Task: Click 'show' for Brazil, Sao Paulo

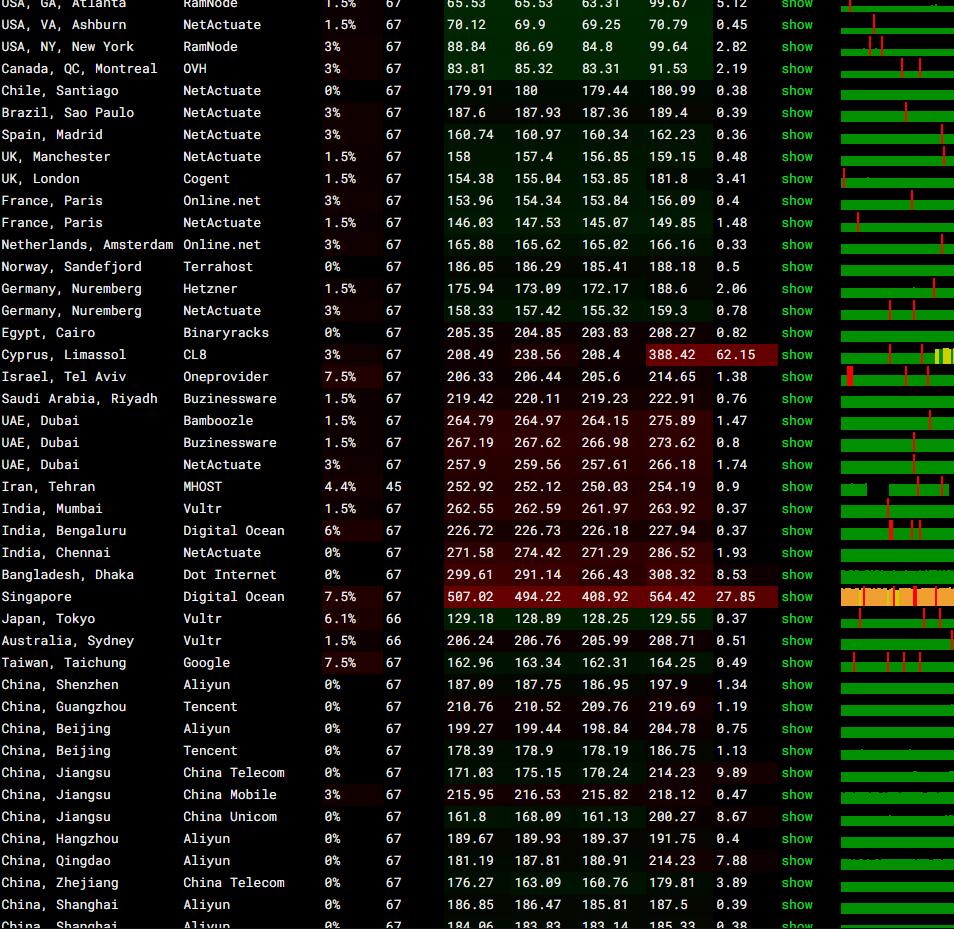Action: (796, 113)
